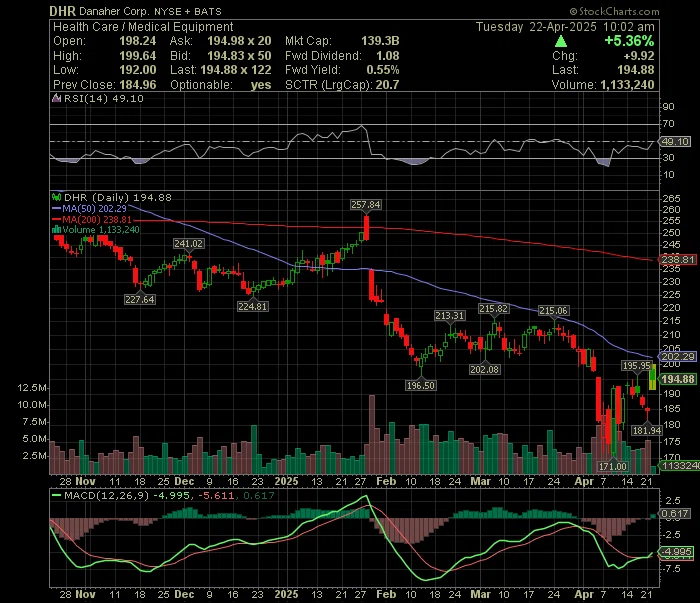Click the MA(200) 238.81 legend text
This screenshot has height=603, width=700.
coord(97,219)
